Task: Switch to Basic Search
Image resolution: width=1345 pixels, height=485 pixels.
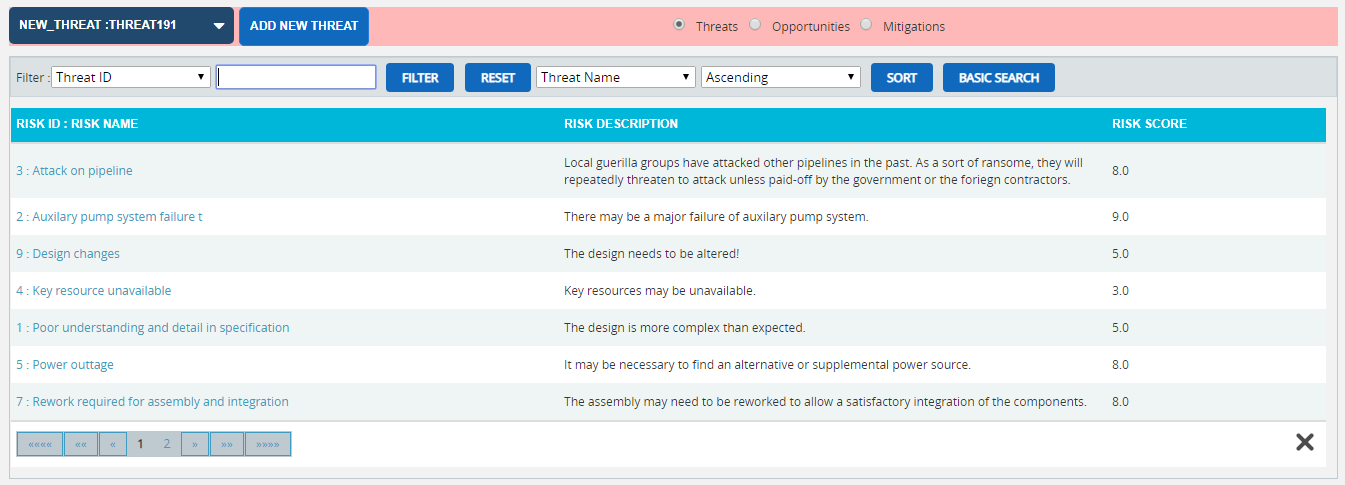Action: [x=999, y=77]
